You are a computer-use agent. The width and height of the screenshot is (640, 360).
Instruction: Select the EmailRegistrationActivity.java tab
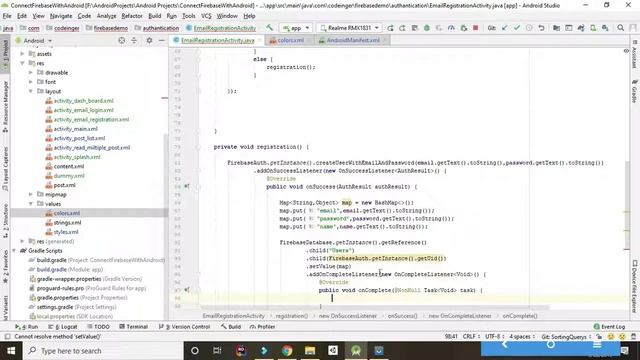pos(218,40)
